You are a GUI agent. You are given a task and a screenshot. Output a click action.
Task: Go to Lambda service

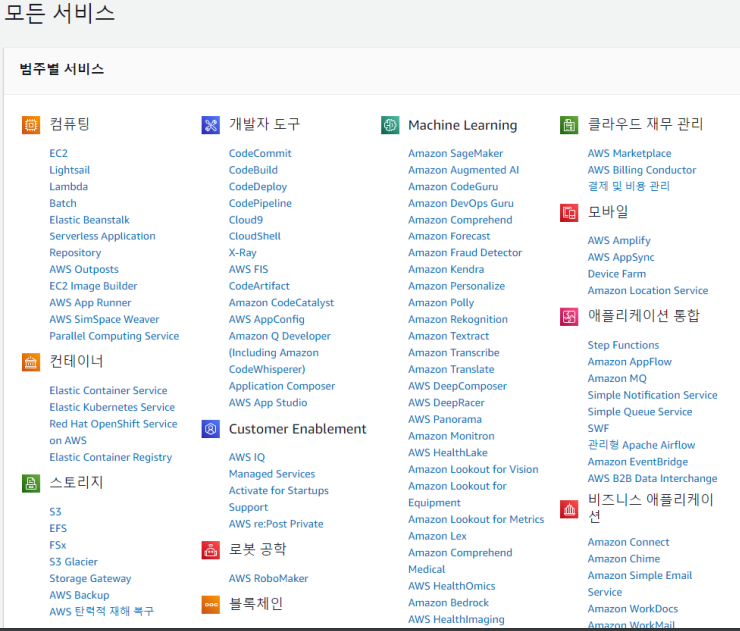click(68, 186)
